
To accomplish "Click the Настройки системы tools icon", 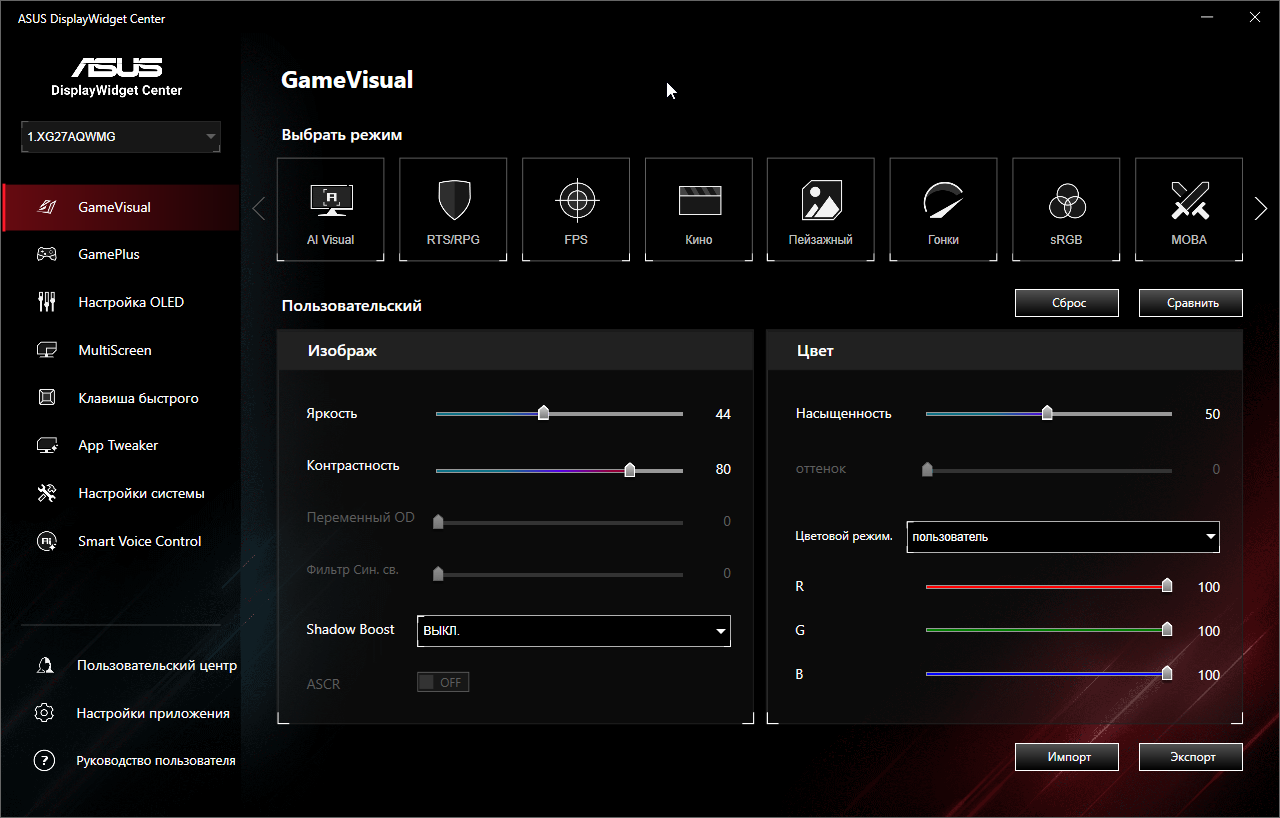I will (47, 493).
